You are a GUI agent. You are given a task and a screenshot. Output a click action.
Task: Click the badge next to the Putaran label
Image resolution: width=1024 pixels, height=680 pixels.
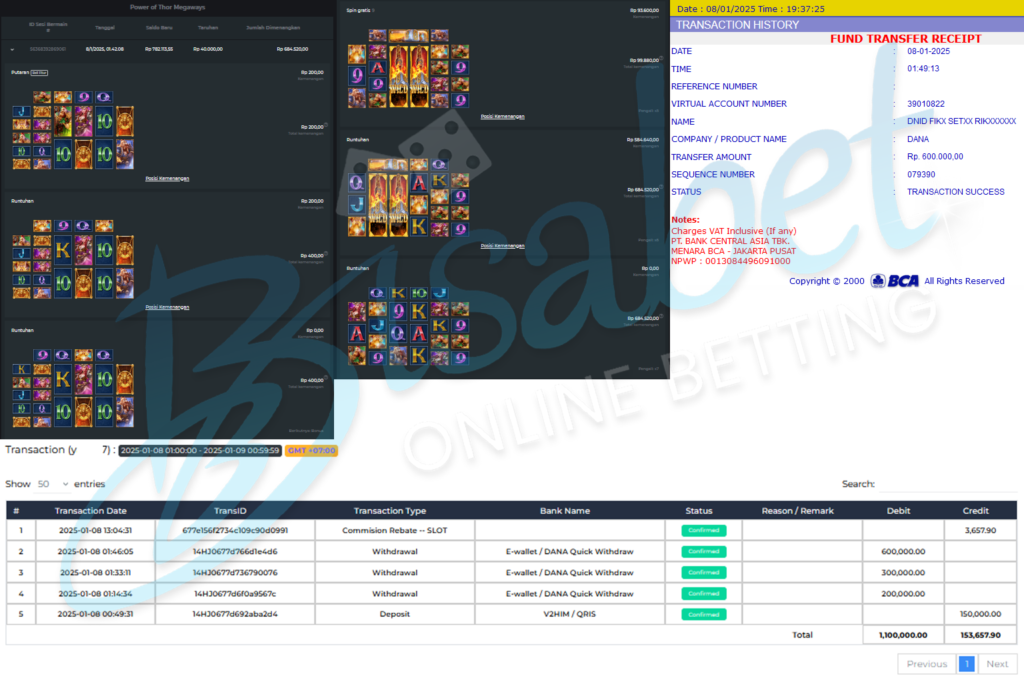point(39,73)
